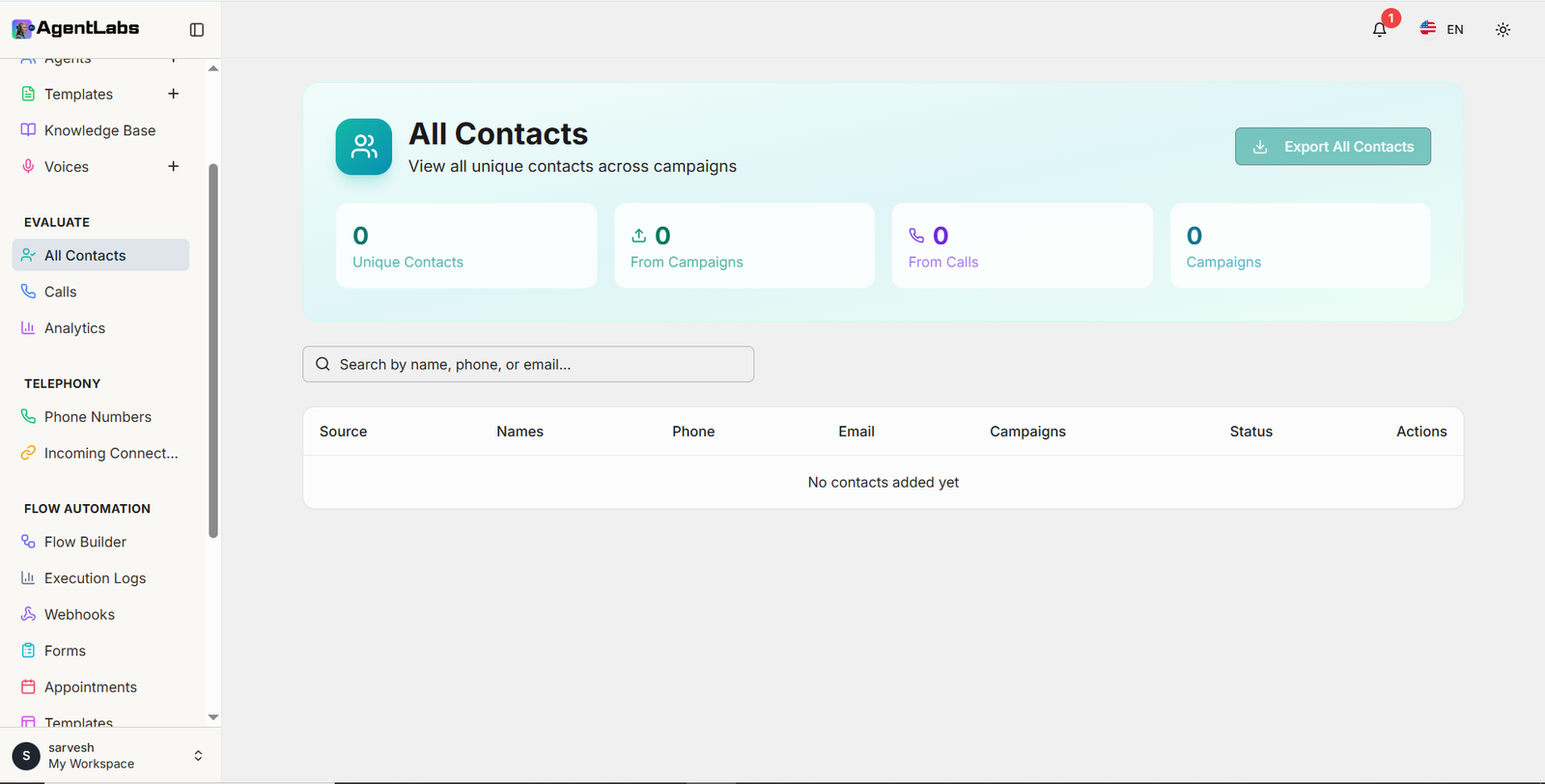Open the EN language selector
The image size is (1545, 784).
[1442, 29]
